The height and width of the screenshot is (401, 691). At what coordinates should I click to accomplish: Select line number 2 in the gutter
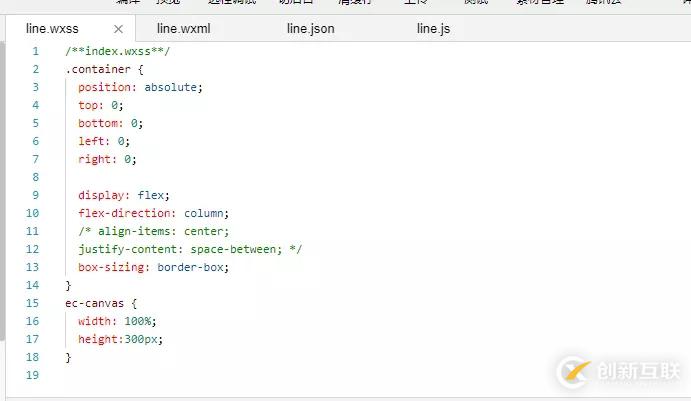pyautogui.click(x=35, y=69)
